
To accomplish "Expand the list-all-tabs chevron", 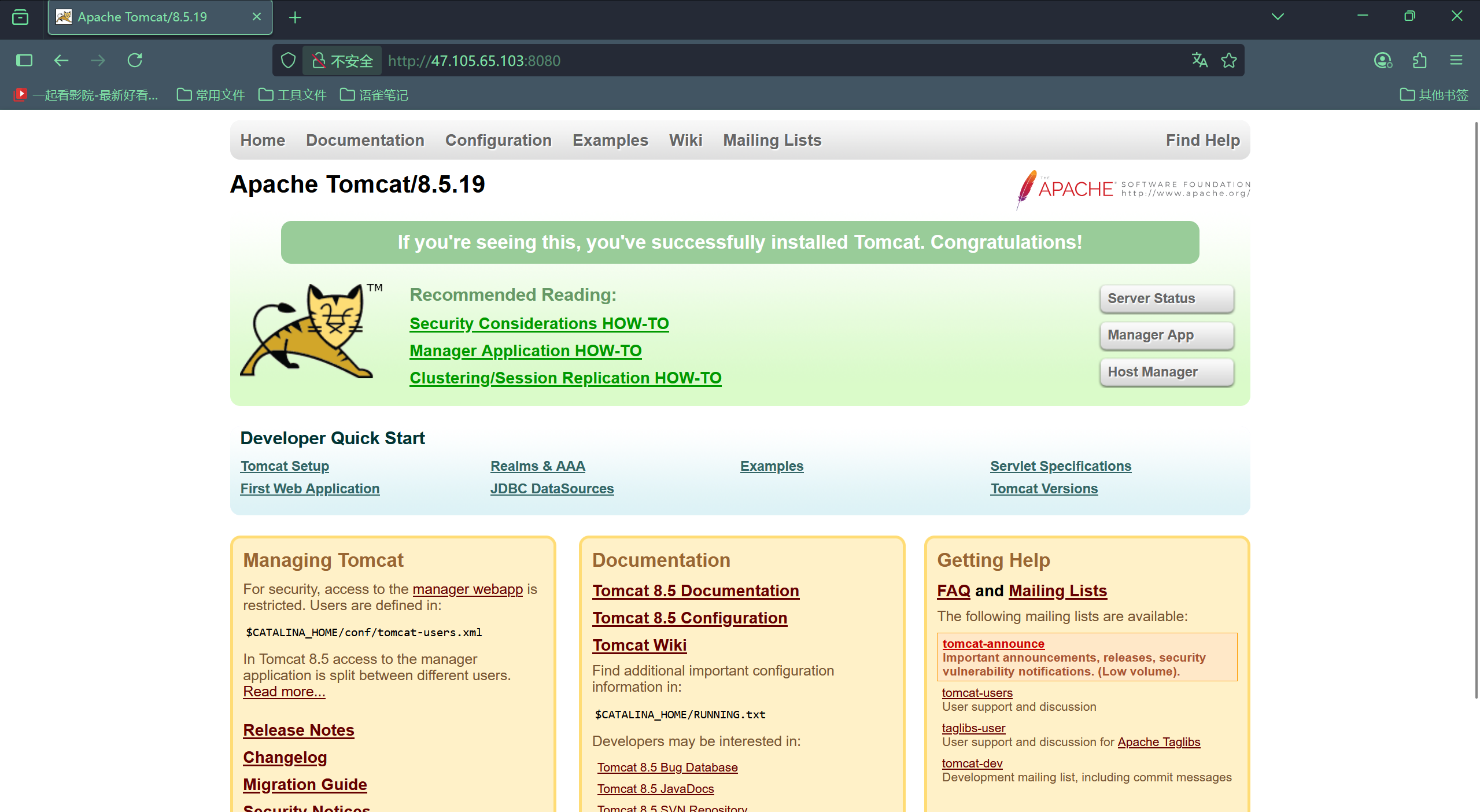I will 1278,17.
